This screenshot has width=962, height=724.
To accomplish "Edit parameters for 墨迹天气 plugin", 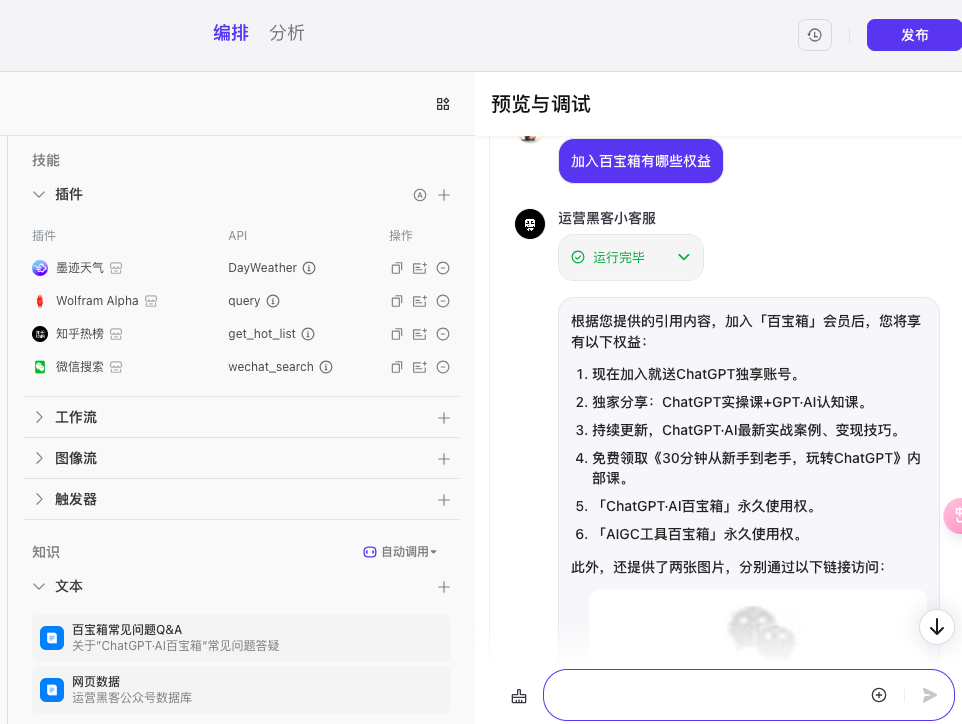I will (x=420, y=268).
